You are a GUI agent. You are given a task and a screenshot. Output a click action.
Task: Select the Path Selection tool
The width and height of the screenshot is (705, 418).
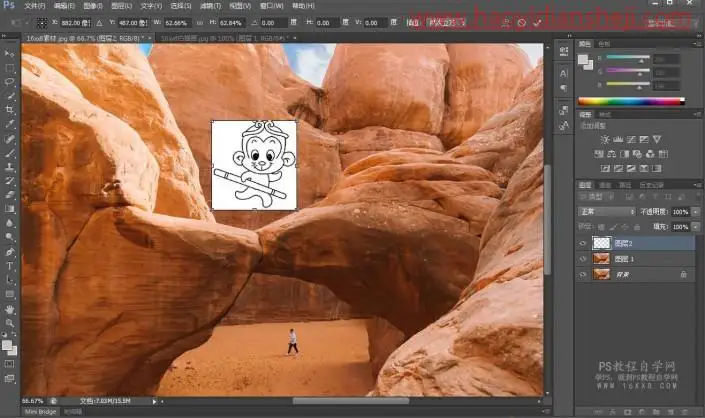click(9, 280)
